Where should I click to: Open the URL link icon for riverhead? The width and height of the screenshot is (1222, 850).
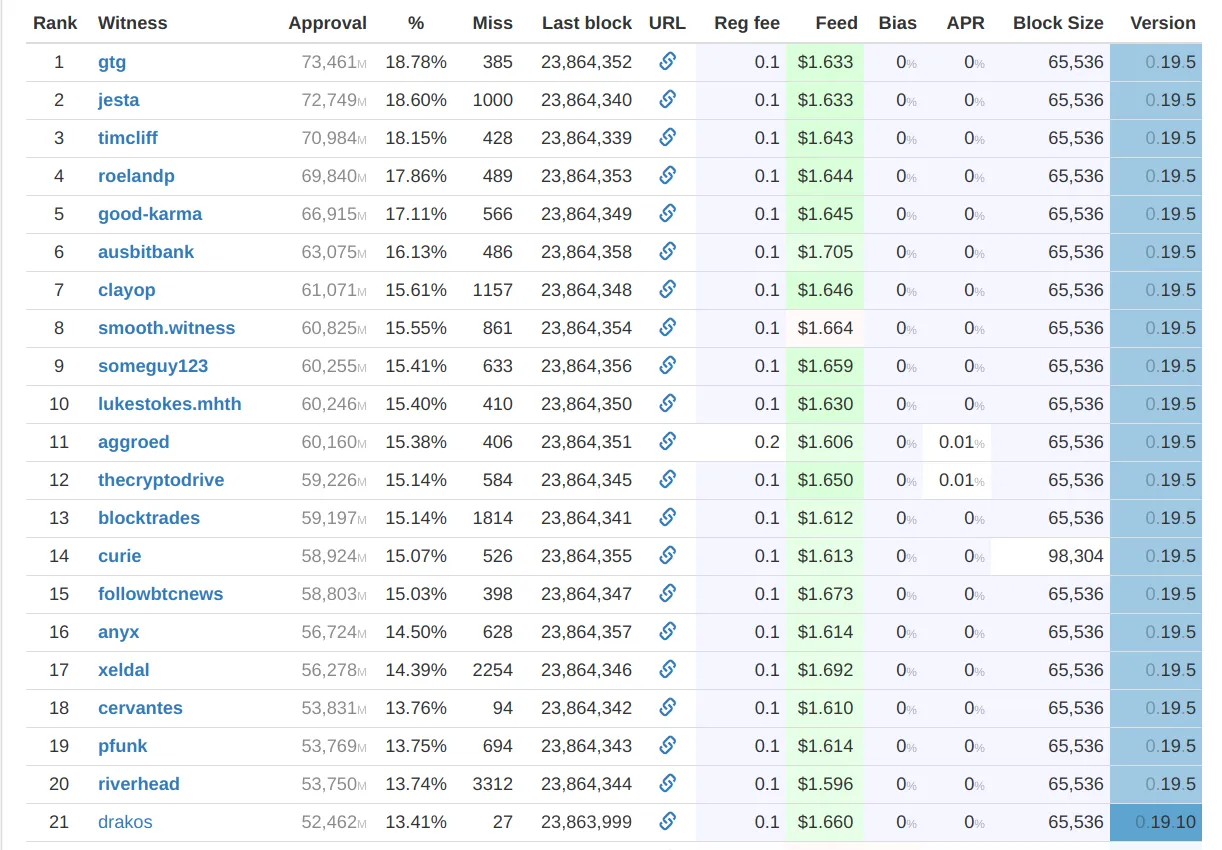tap(668, 783)
